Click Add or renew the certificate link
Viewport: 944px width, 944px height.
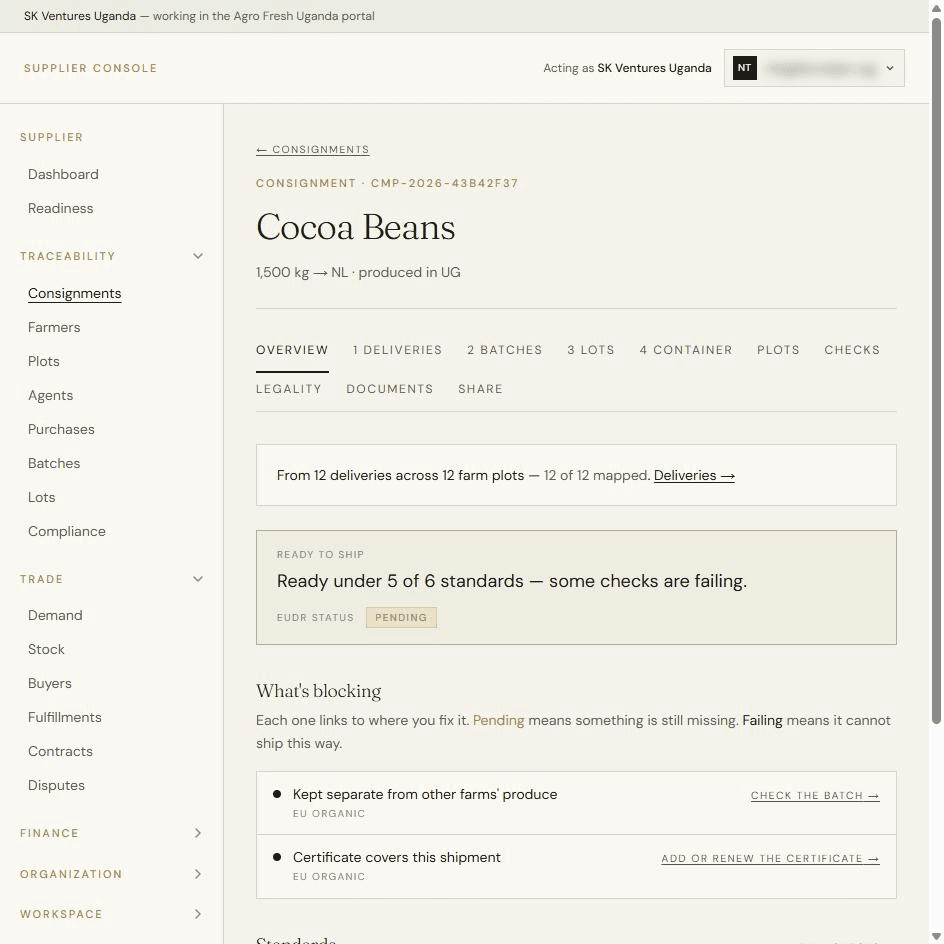(771, 859)
